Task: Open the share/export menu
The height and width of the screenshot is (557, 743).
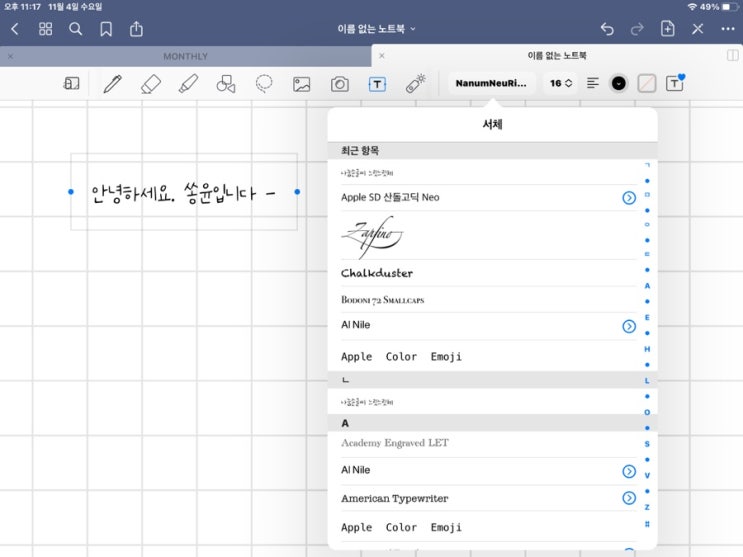Action: pyautogui.click(x=136, y=28)
